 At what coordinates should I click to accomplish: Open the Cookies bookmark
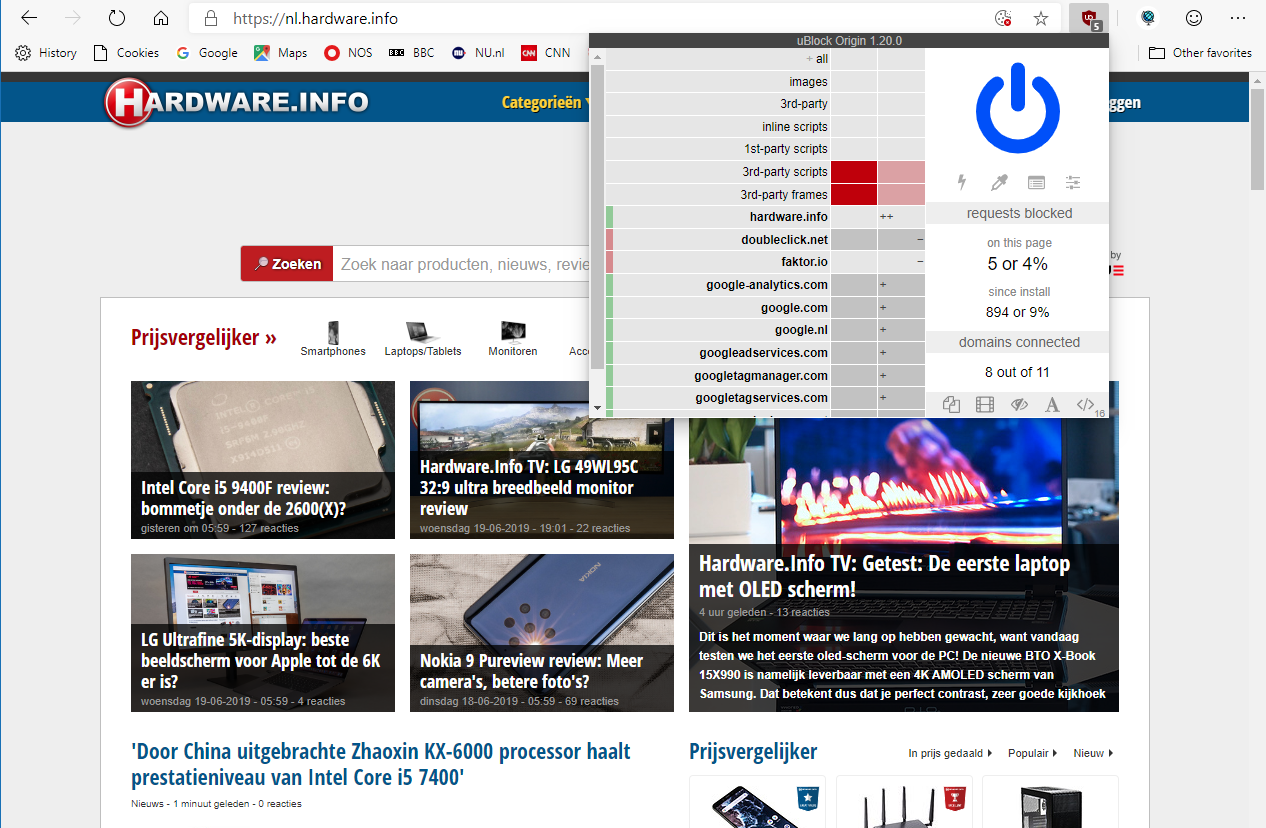tap(126, 53)
